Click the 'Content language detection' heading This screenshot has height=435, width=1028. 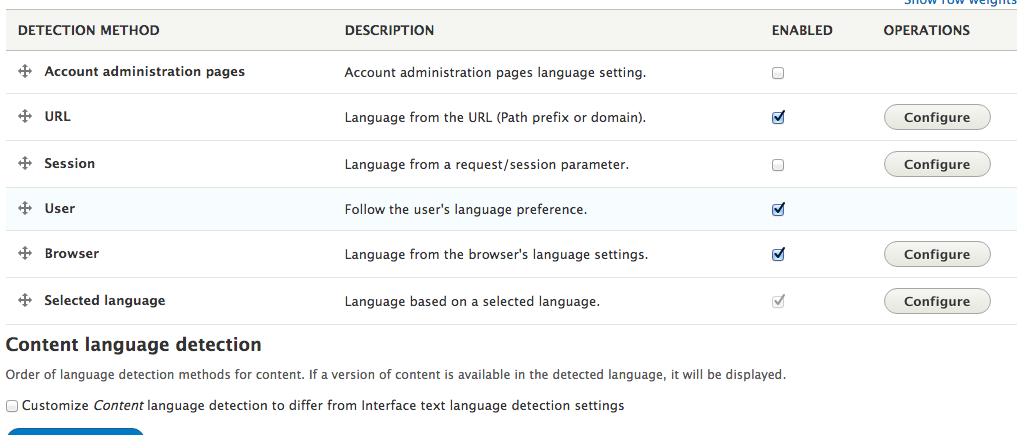coord(134,345)
